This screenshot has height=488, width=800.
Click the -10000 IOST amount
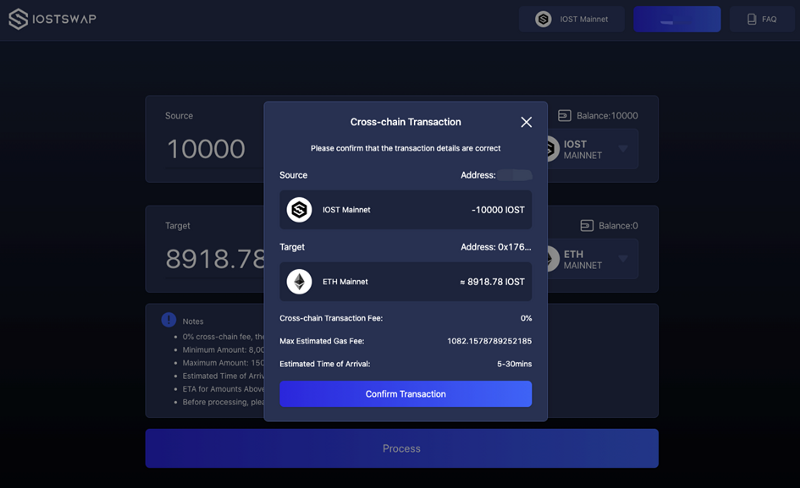[x=498, y=210]
